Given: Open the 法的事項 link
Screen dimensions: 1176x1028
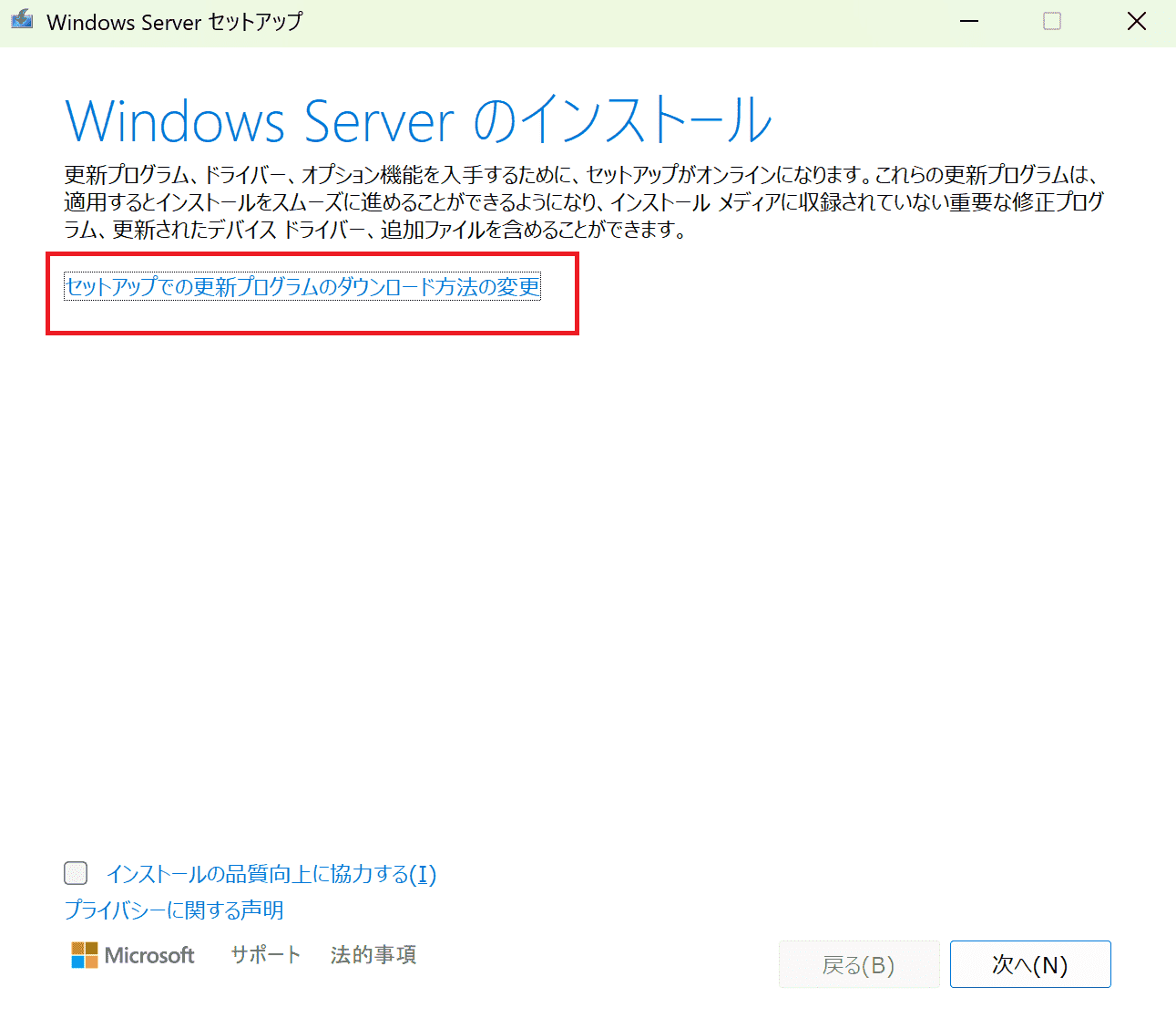Looking at the screenshot, I should (x=373, y=955).
